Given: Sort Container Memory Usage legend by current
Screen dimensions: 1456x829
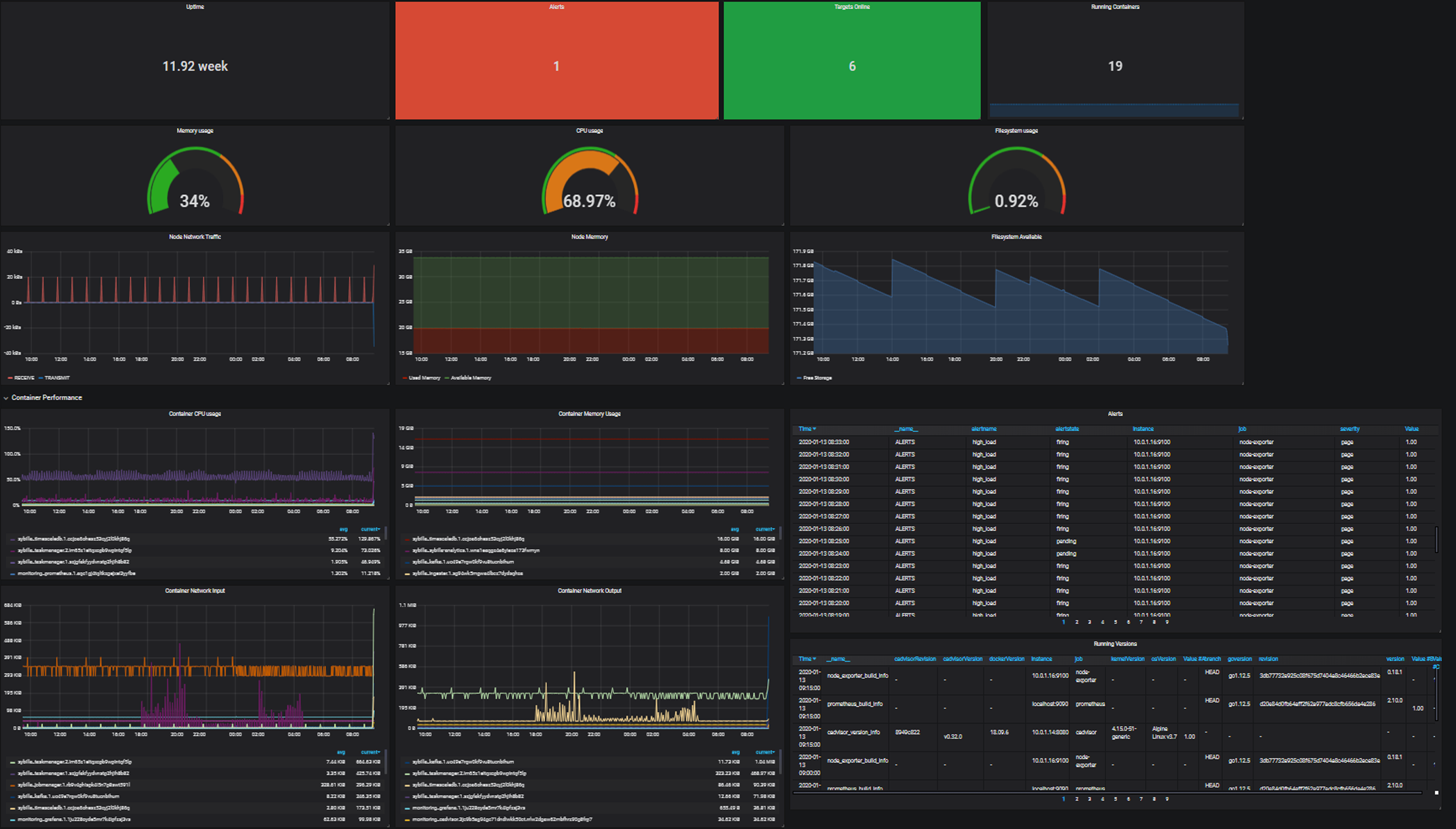Looking at the screenshot, I should 765,529.
